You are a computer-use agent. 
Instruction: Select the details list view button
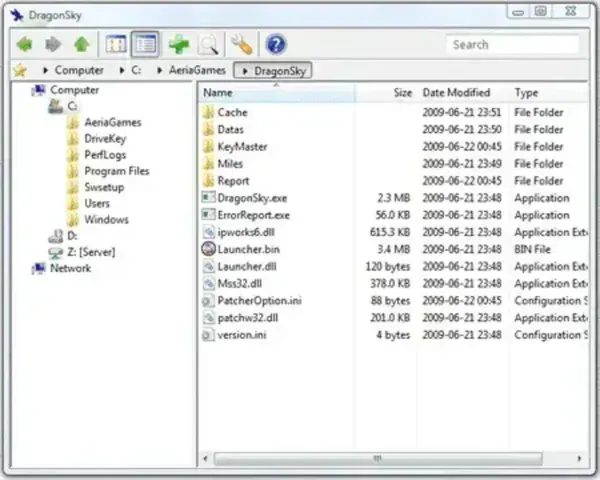[145, 44]
